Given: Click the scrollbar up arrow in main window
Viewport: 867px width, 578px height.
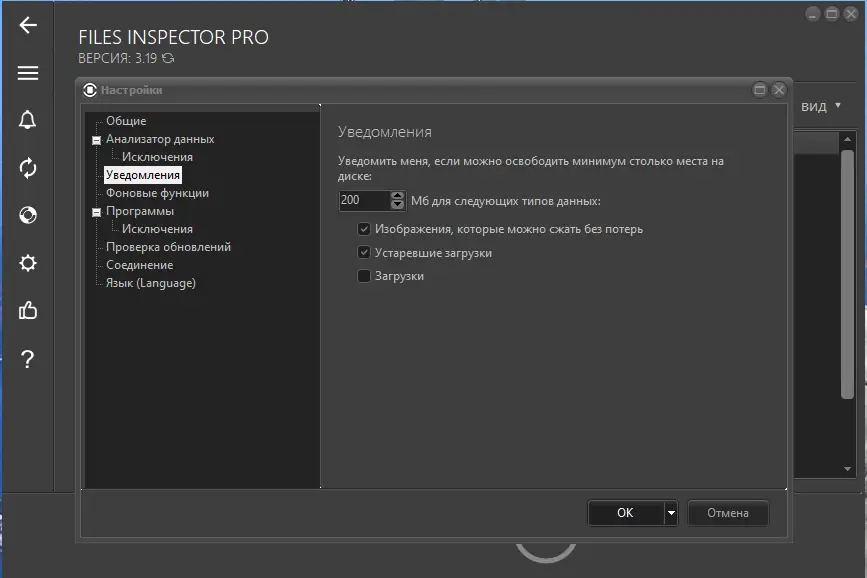Looking at the screenshot, I should pyautogui.click(x=847, y=139).
